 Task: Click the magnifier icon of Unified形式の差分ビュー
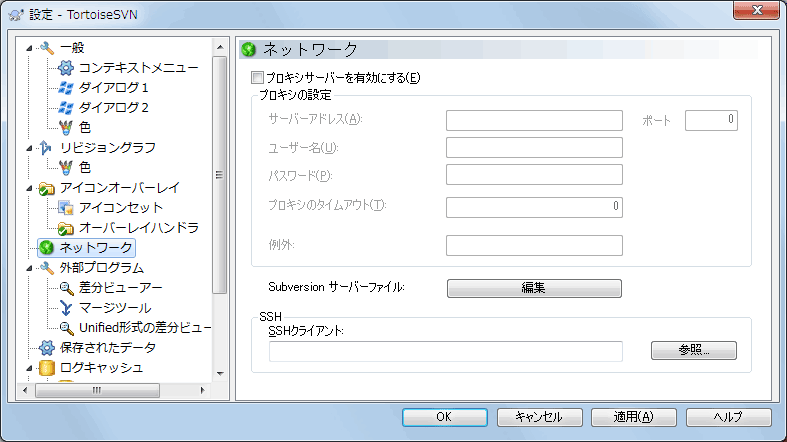tap(66, 328)
